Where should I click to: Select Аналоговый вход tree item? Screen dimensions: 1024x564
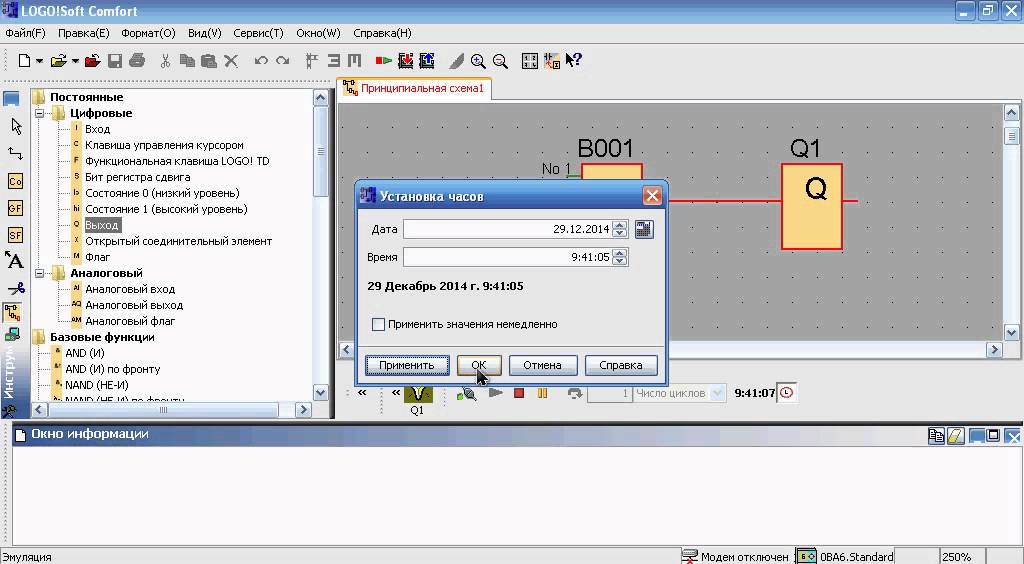tap(130, 289)
